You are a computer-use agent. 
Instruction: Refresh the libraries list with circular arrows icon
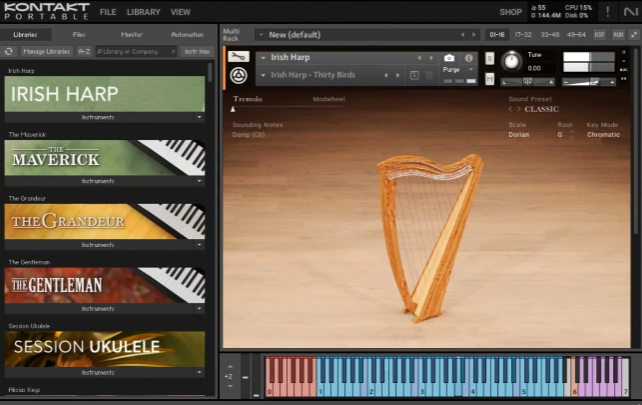(9, 52)
